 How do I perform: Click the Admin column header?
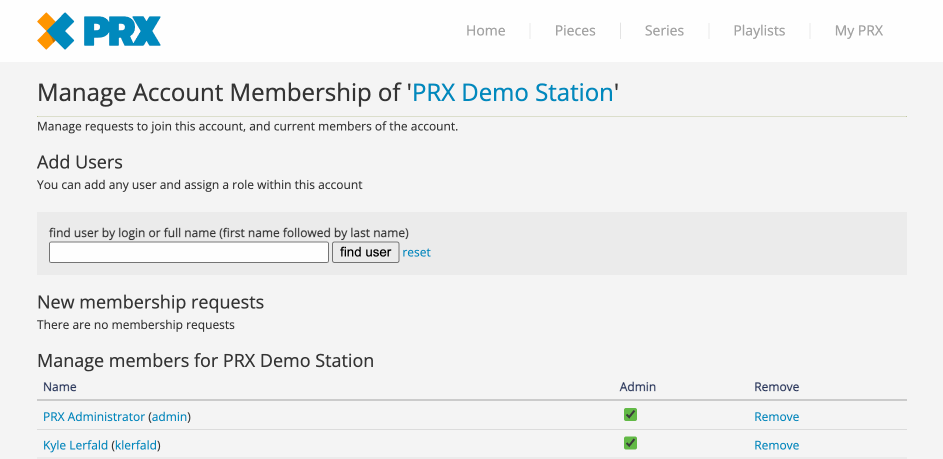[637, 387]
